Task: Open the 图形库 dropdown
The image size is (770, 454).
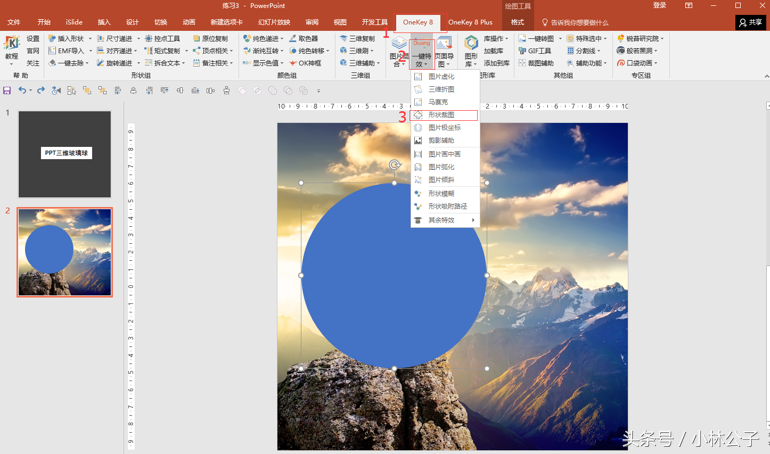Action: [471, 53]
